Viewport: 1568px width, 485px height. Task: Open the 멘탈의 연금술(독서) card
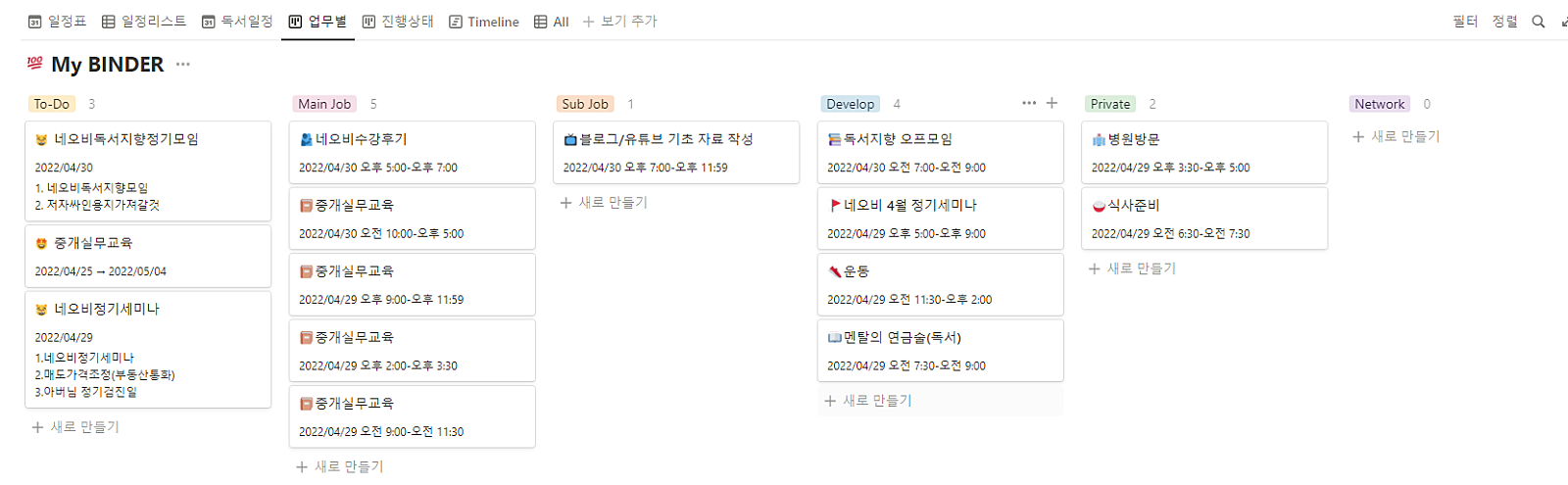click(x=941, y=351)
